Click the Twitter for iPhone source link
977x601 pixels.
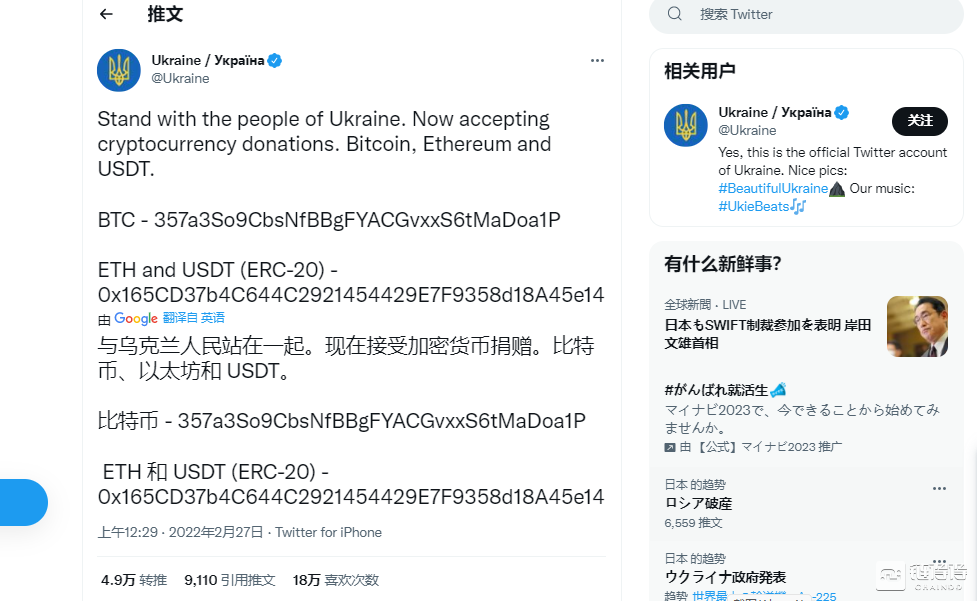[x=329, y=532]
